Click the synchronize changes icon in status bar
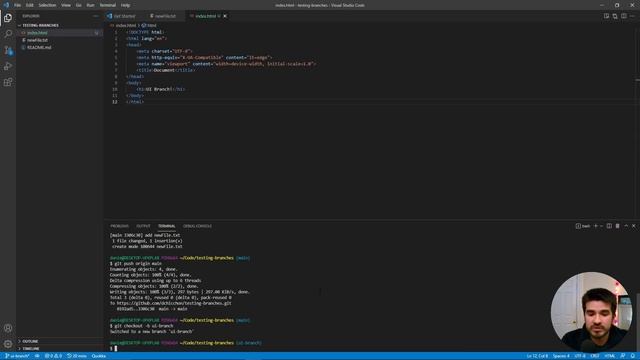This screenshot has width=640, height=360. pos(37,356)
